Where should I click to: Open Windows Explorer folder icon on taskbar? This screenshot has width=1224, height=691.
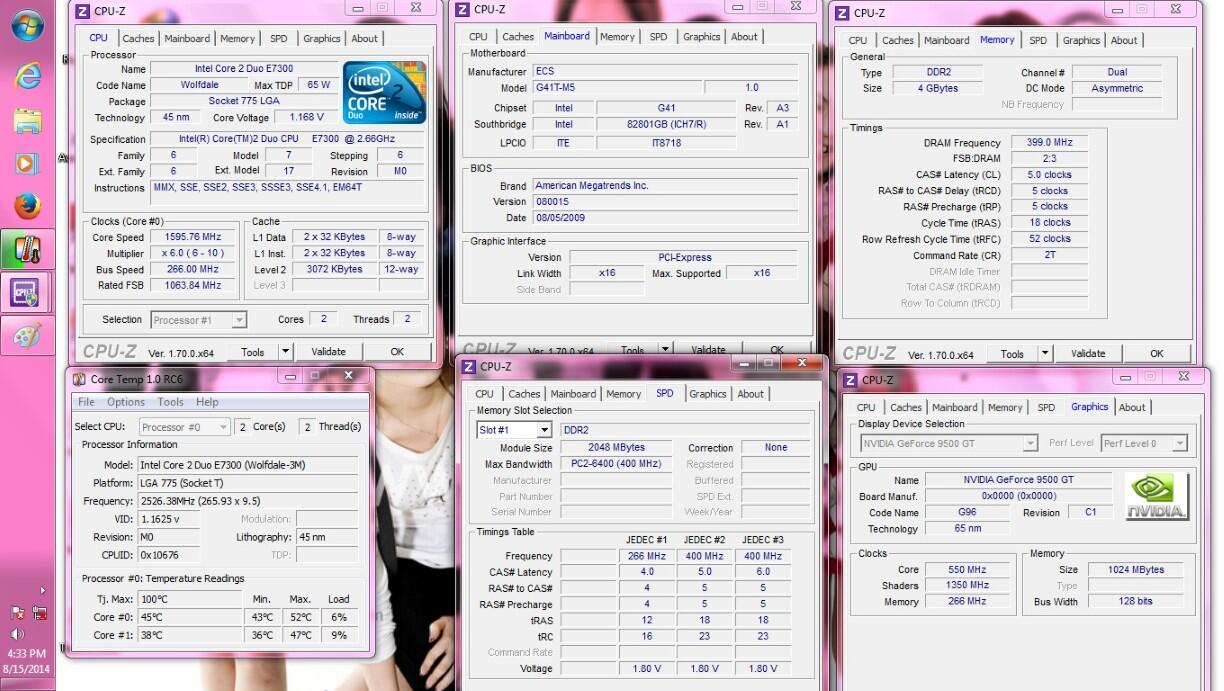(x=27, y=121)
